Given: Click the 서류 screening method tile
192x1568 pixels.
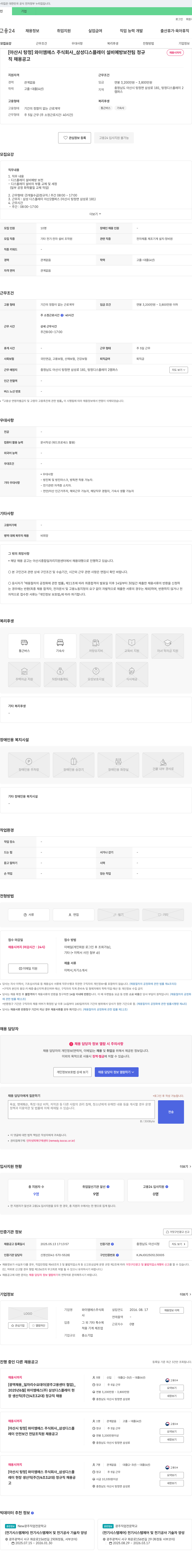Looking at the screenshot, I should pos(29,915).
